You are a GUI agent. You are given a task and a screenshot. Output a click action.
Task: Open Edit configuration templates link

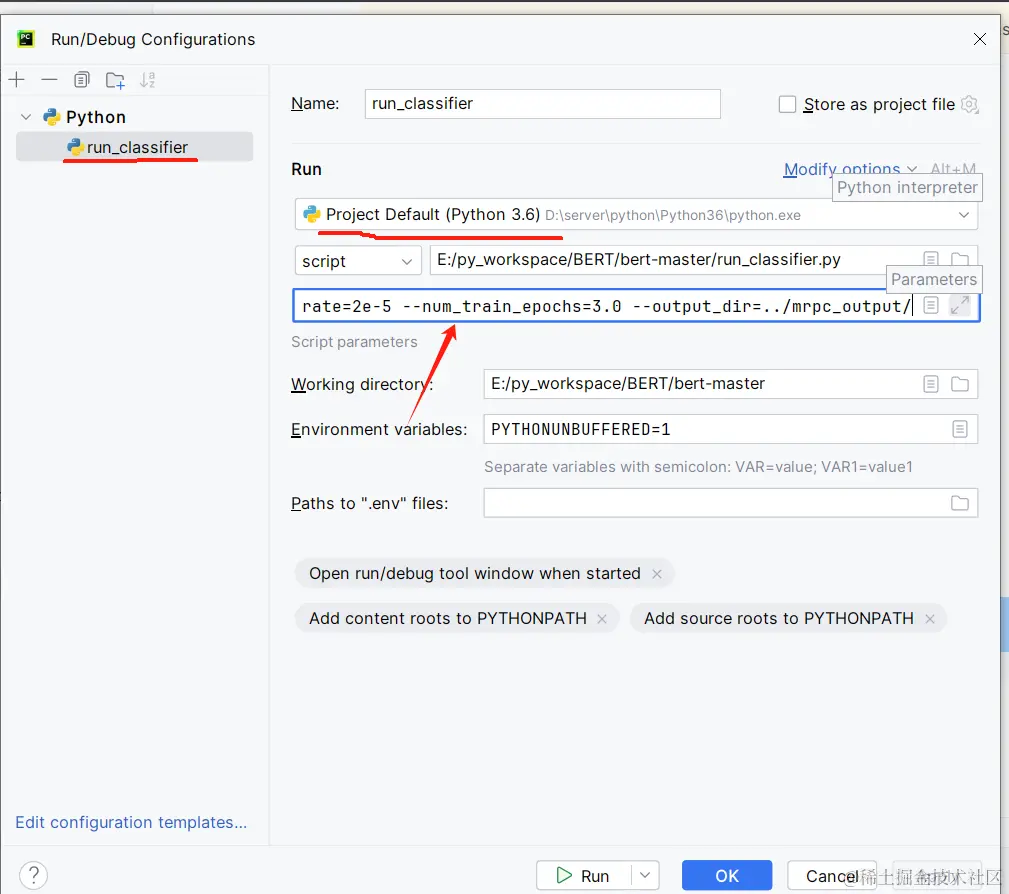click(x=131, y=822)
